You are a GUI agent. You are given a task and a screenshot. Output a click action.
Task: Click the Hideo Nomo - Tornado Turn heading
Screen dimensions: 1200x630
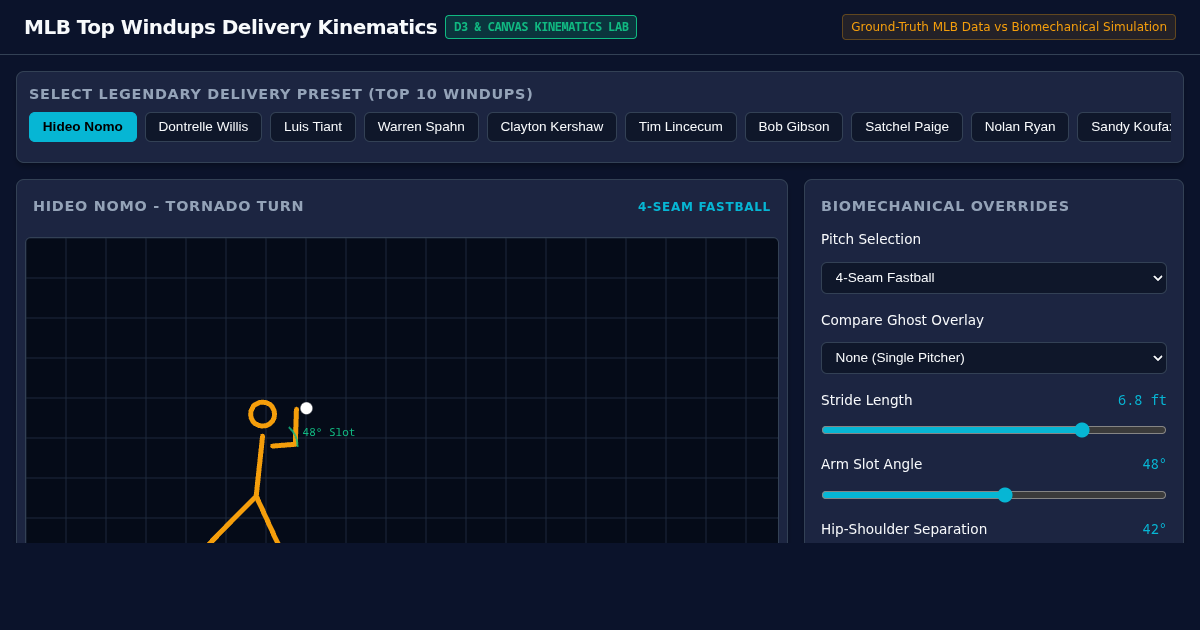coord(168,206)
